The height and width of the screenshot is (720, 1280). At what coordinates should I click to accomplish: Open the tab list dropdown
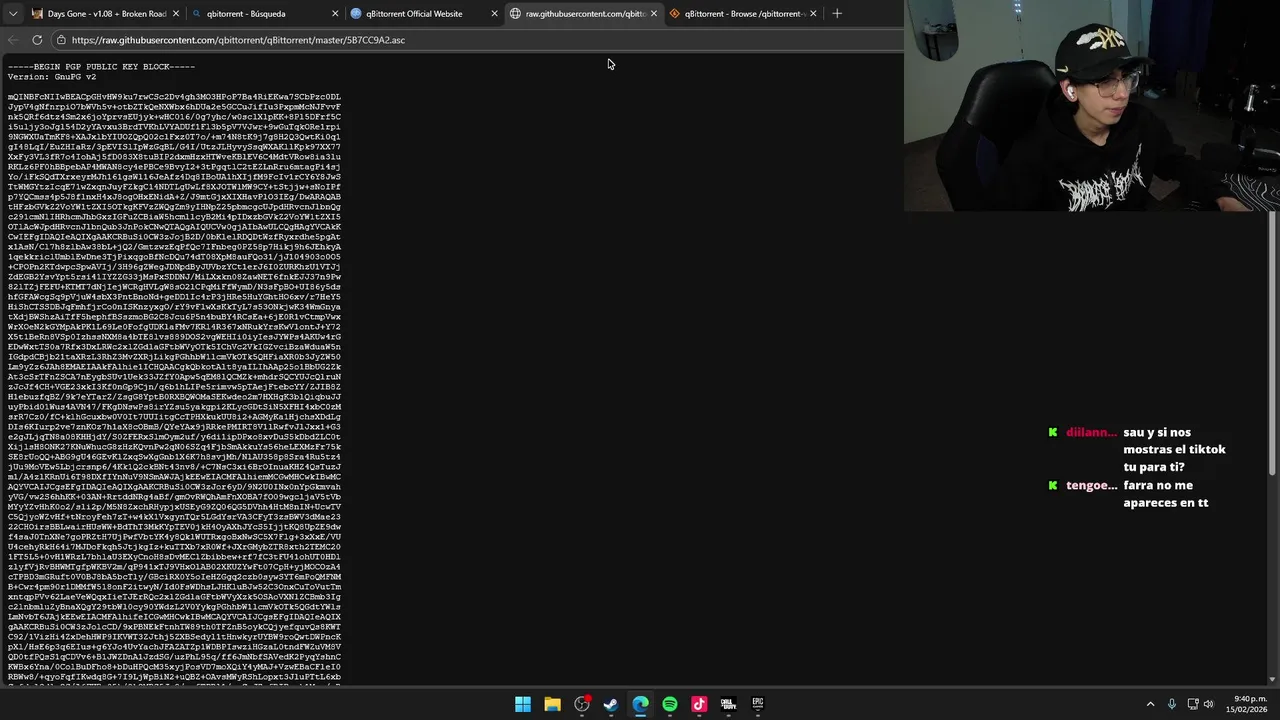click(12, 14)
